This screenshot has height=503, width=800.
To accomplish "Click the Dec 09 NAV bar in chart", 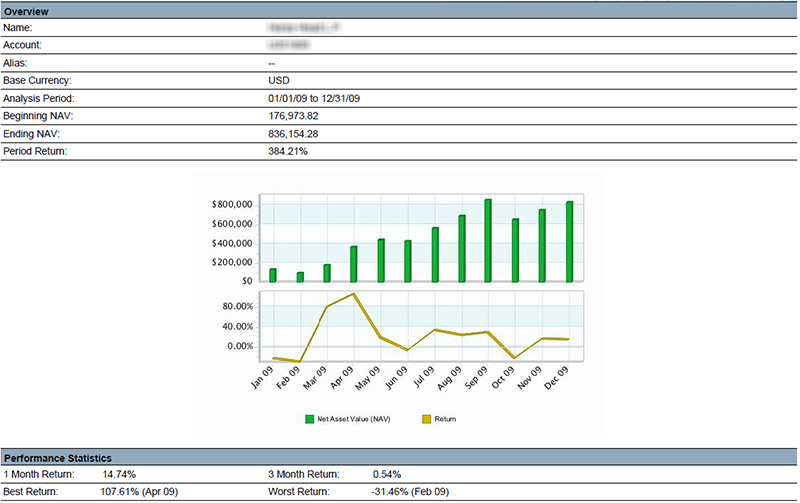I will (x=569, y=242).
